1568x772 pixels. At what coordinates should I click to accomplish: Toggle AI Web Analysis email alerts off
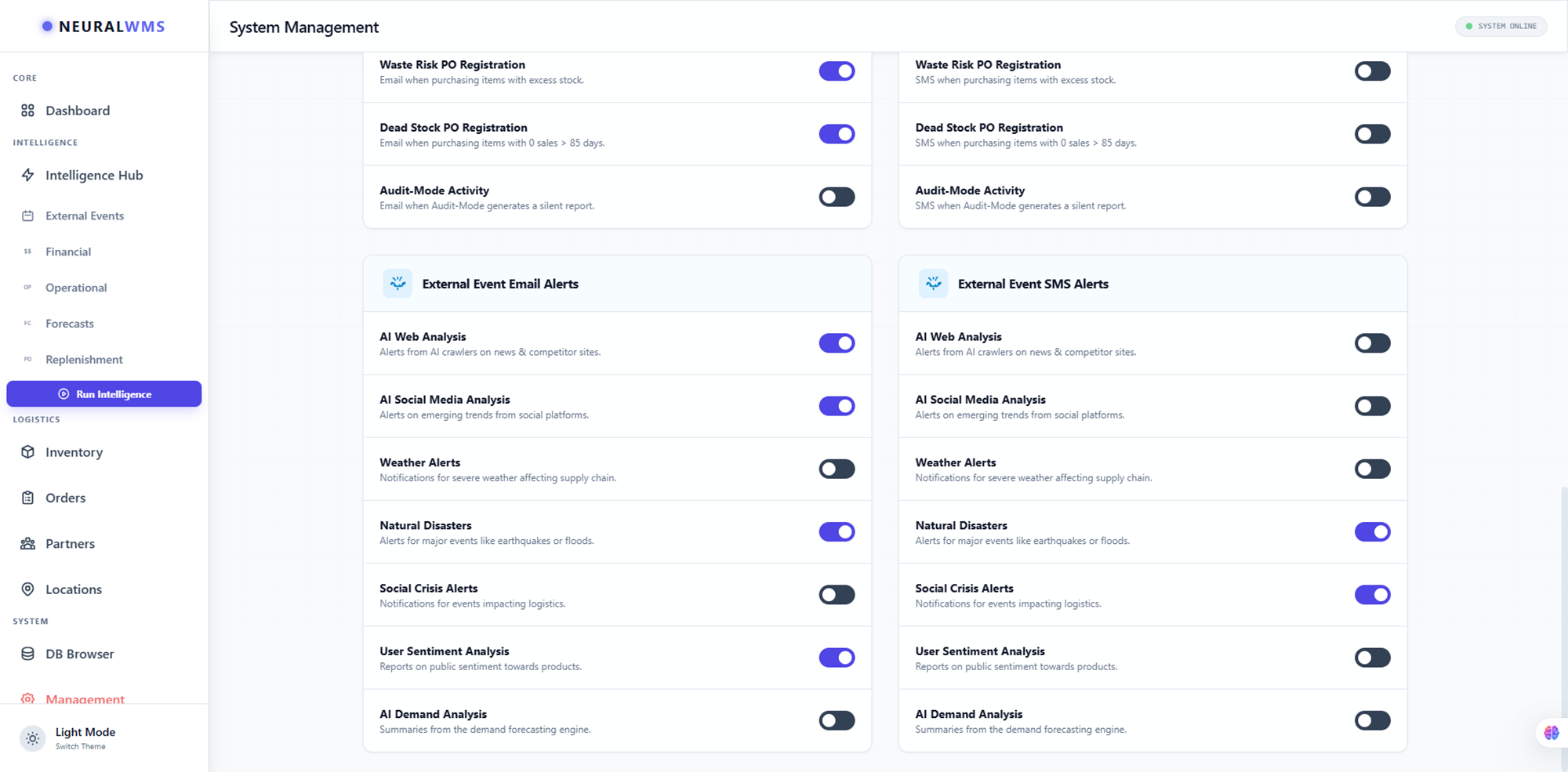[837, 343]
